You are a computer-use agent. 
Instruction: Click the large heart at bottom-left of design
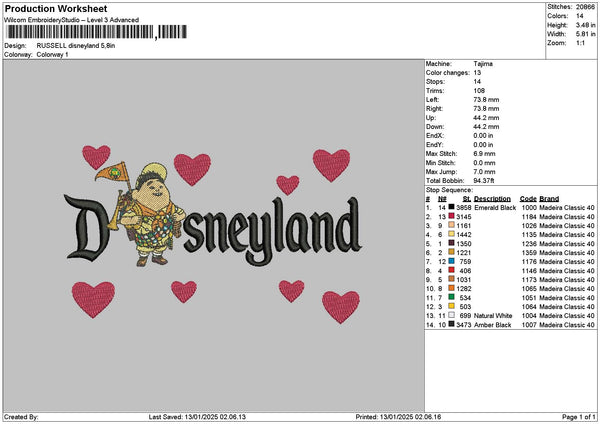pyautogui.click(x=93, y=299)
